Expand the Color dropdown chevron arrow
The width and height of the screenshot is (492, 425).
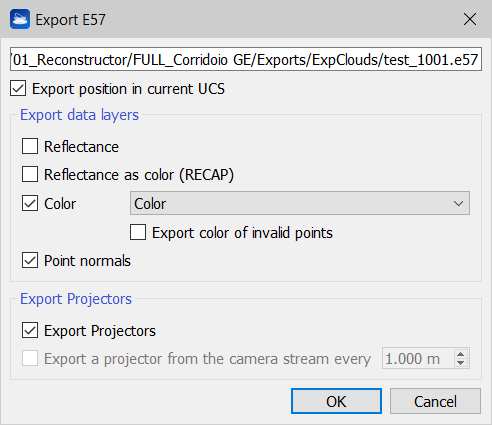458,203
